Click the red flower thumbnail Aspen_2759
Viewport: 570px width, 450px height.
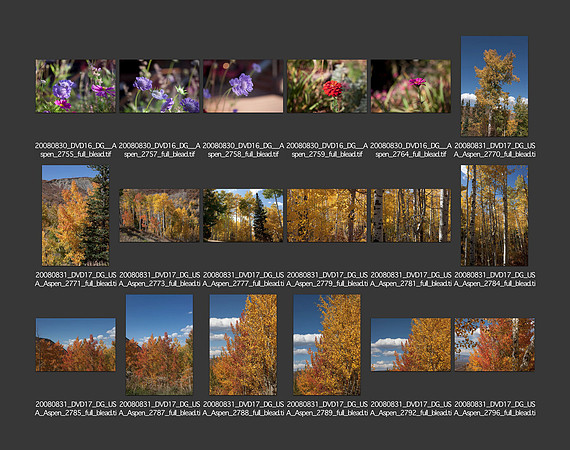(327, 86)
